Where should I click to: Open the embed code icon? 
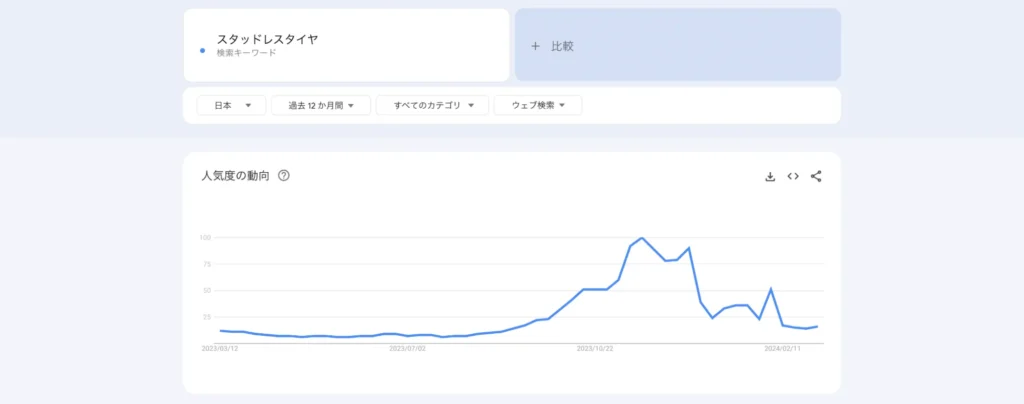793,176
